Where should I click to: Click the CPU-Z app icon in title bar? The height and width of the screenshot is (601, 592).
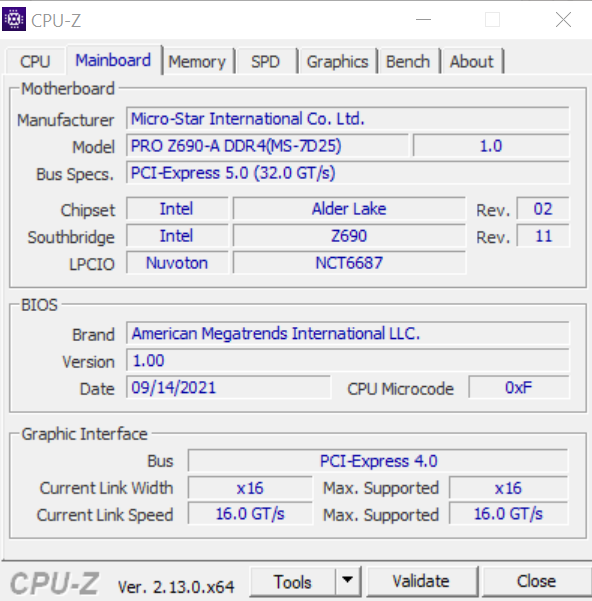(x=14, y=19)
